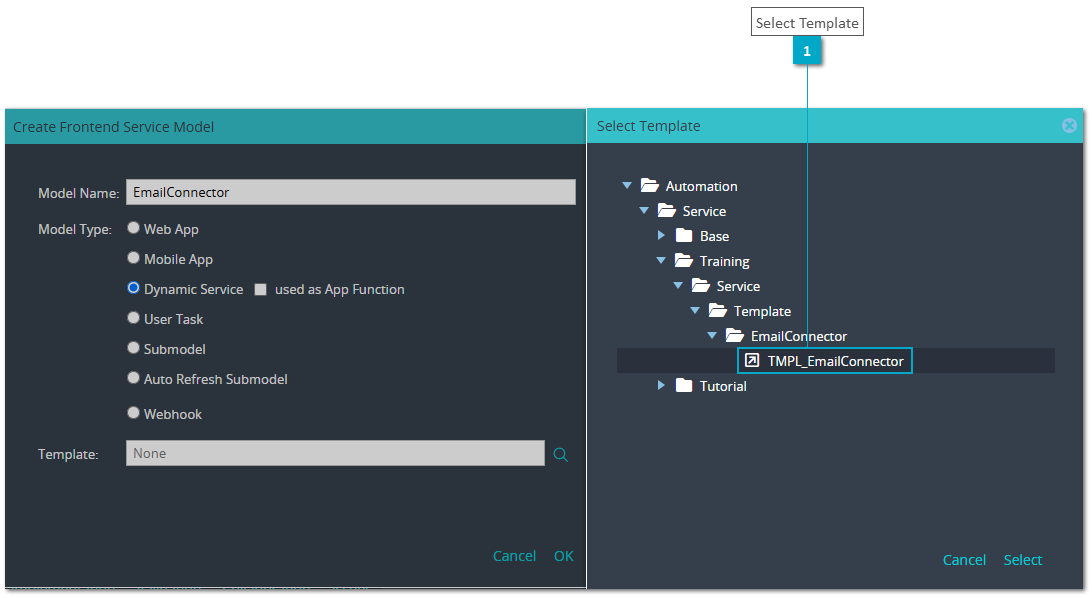Click the Training folder icon

684,261
